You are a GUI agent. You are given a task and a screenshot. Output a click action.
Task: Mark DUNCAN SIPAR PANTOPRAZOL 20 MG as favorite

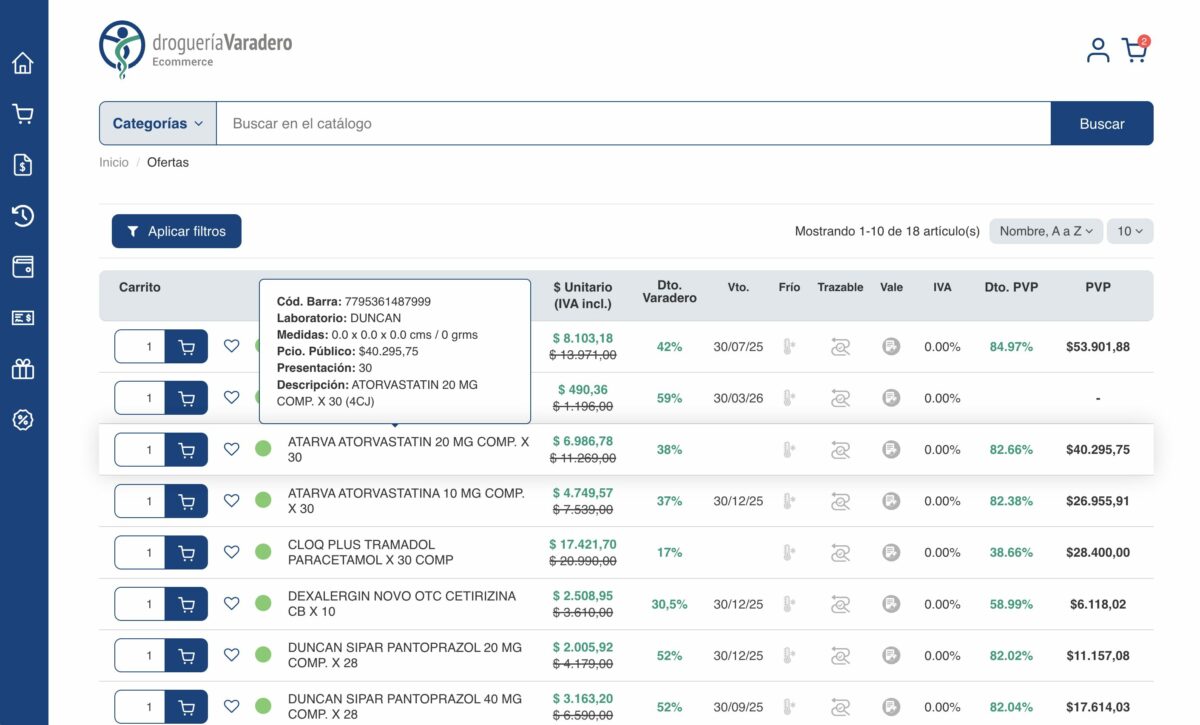[x=231, y=655]
